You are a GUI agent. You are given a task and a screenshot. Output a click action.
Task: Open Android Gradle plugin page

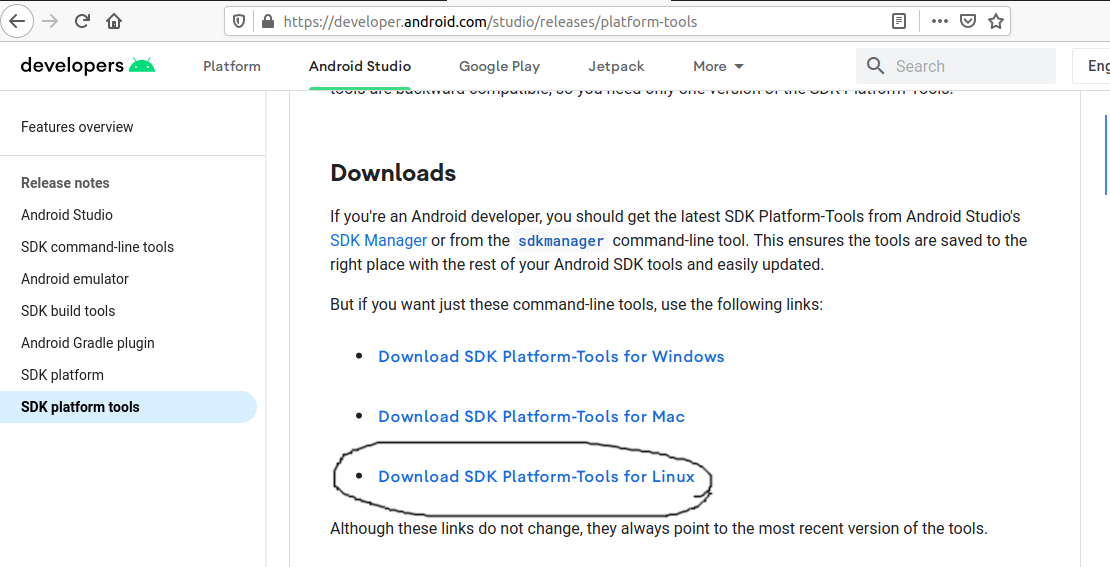click(x=88, y=343)
